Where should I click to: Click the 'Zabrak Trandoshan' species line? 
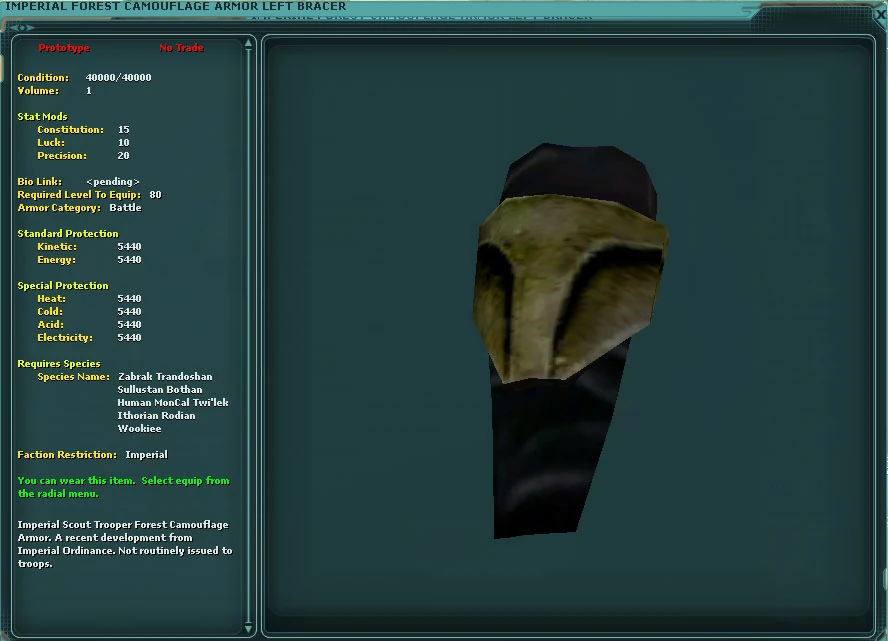(x=165, y=377)
